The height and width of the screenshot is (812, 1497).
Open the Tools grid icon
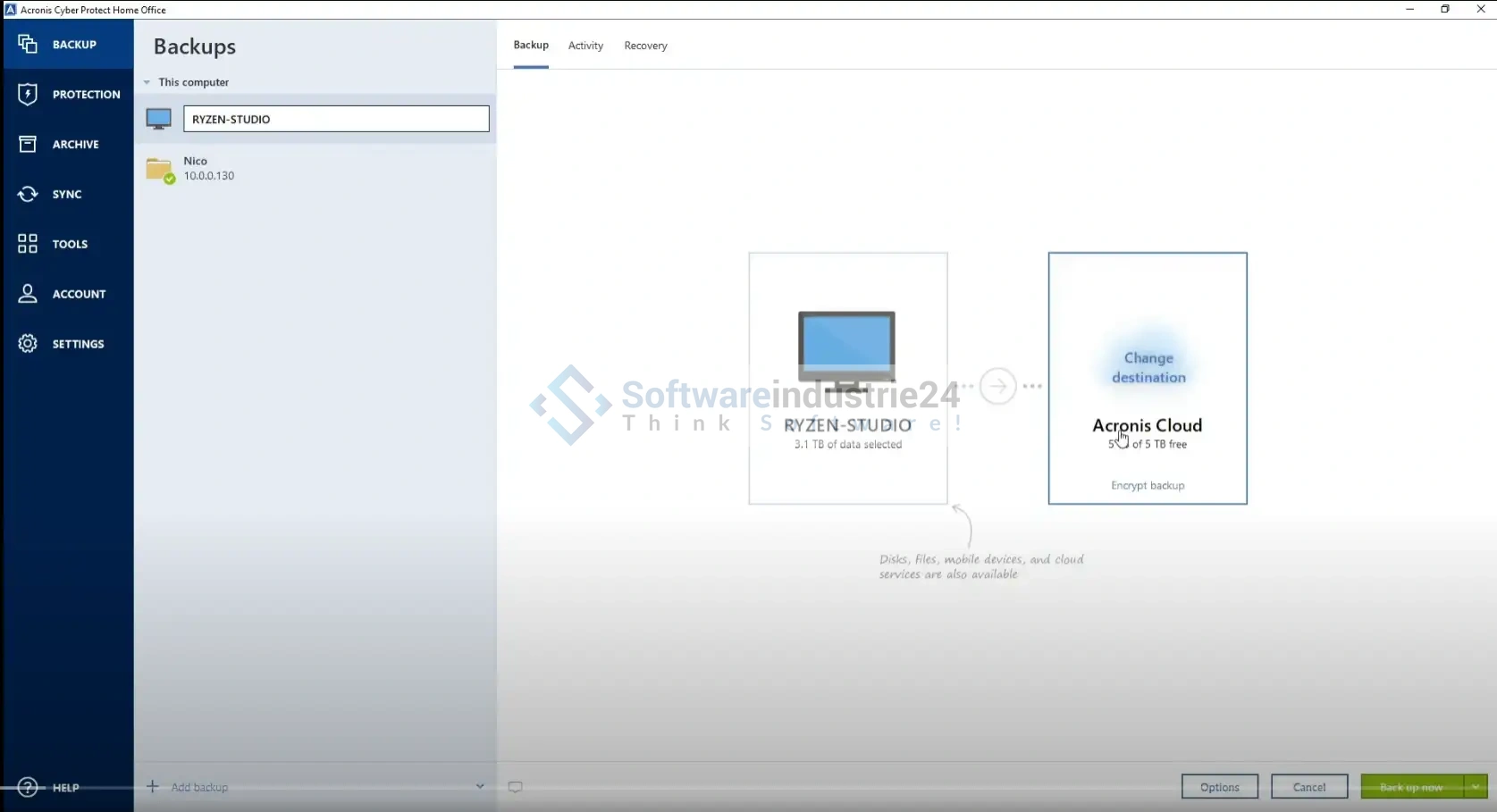click(x=28, y=244)
